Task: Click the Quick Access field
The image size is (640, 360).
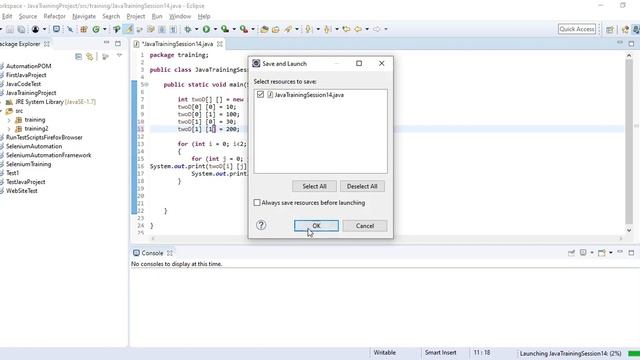Action: 577,29
